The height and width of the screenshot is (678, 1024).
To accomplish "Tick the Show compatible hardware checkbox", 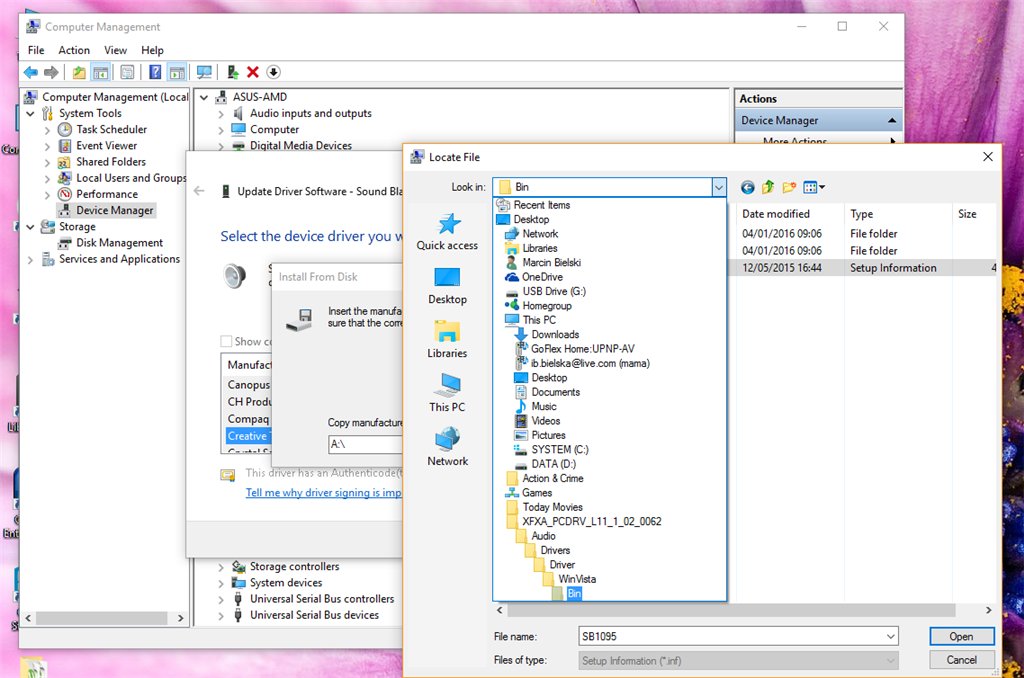I will click(x=226, y=341).
